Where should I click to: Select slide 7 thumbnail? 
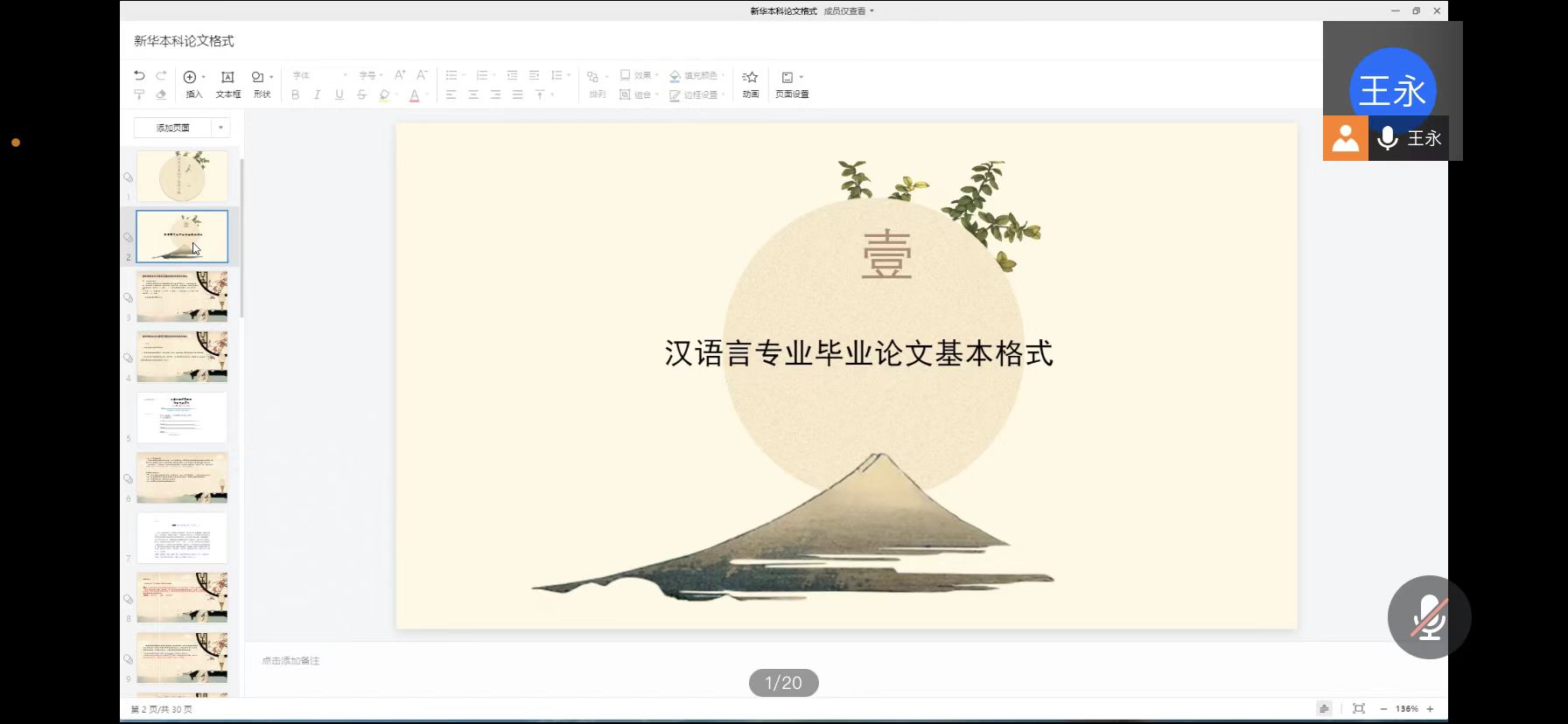pos(182,538)
